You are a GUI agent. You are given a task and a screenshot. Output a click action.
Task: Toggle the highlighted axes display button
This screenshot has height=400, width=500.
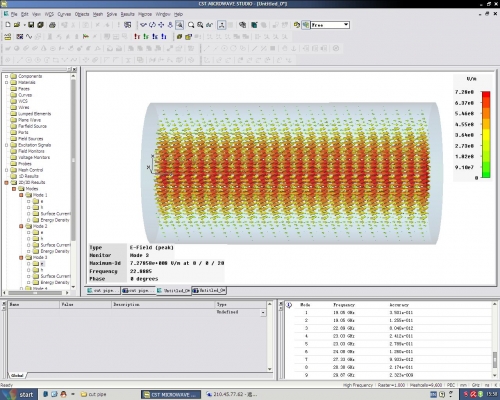coord(222,25)
